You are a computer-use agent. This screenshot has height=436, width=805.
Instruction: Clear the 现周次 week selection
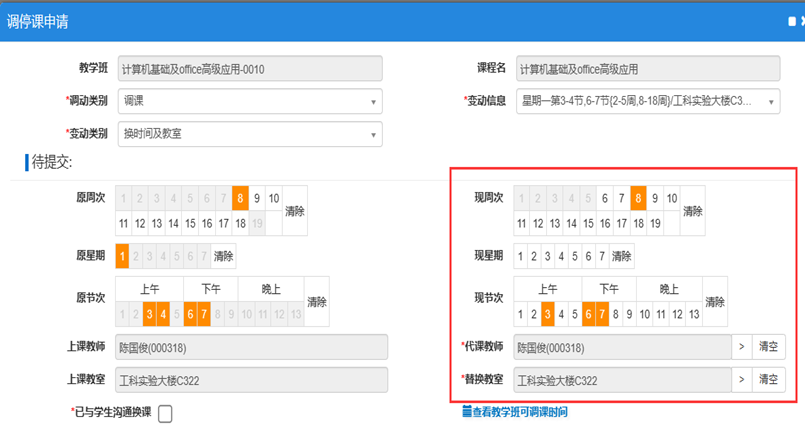(692, 211)
